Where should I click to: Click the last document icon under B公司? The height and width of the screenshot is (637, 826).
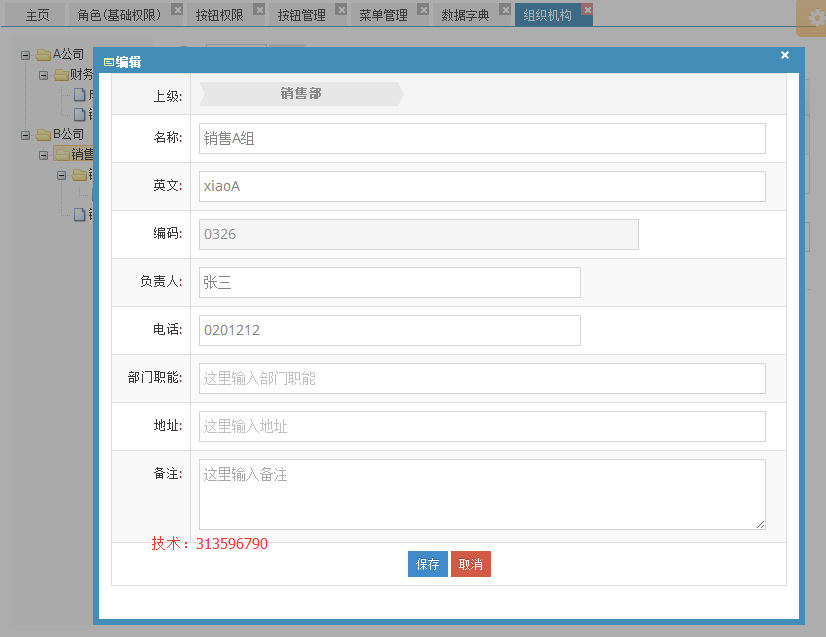(x=80, y=214)
